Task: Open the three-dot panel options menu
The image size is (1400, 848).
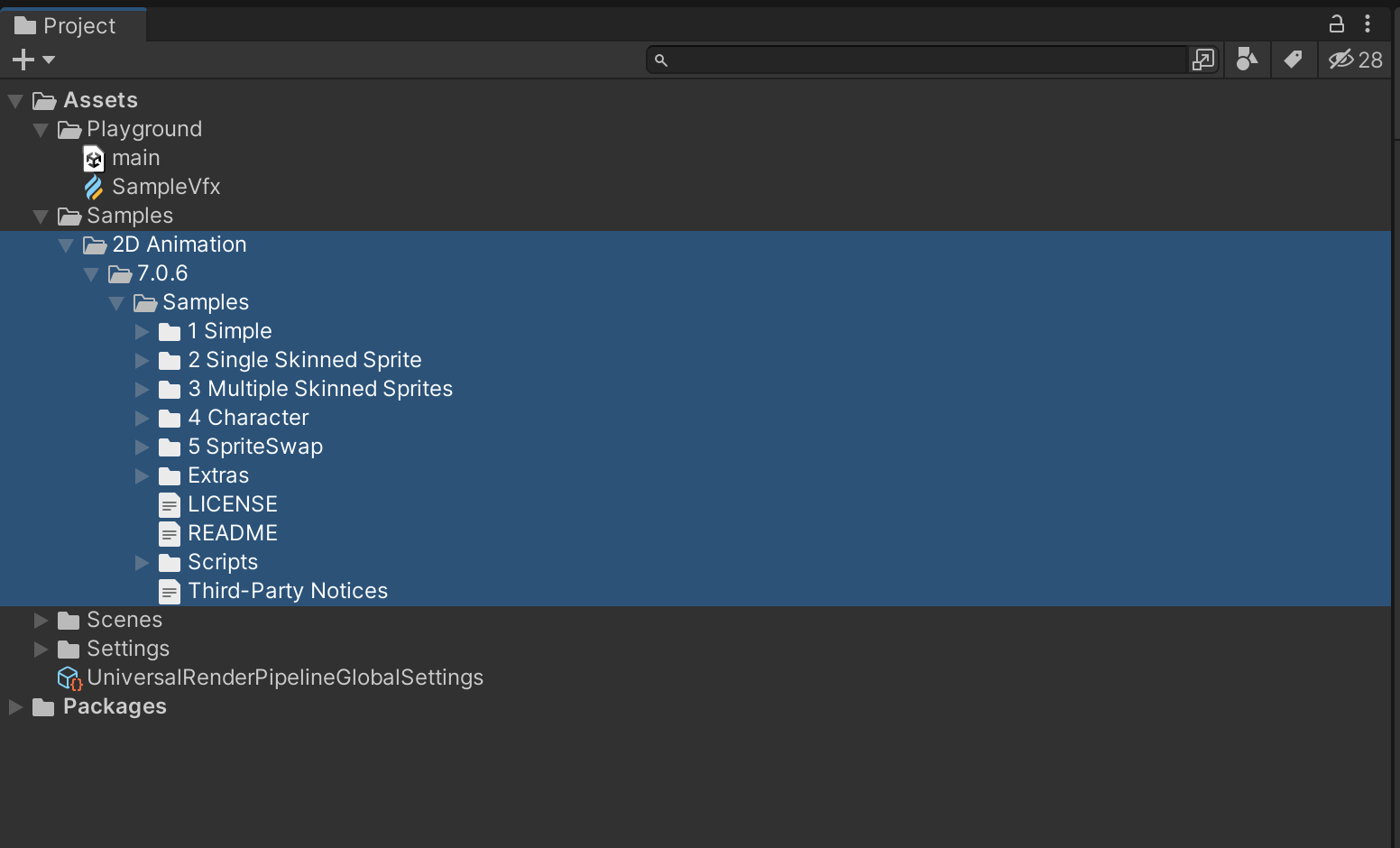Action: click(1368, 23)
